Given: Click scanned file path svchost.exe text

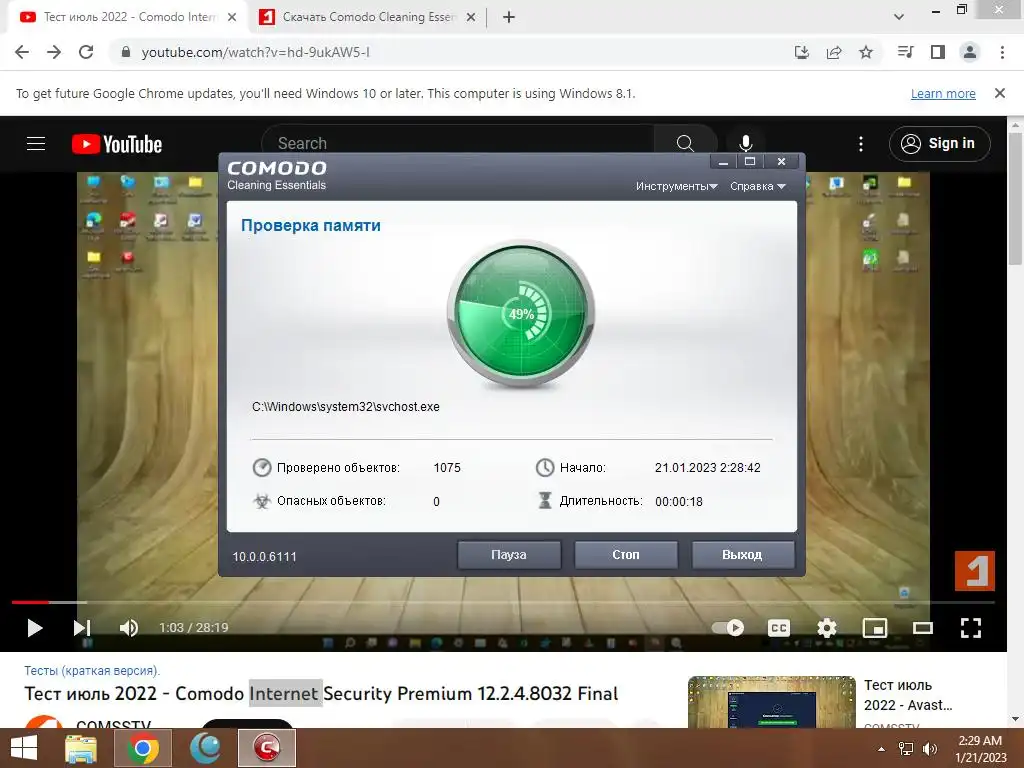Looking at the screenshot, I should pyautogui.click(x=345, y=407).
